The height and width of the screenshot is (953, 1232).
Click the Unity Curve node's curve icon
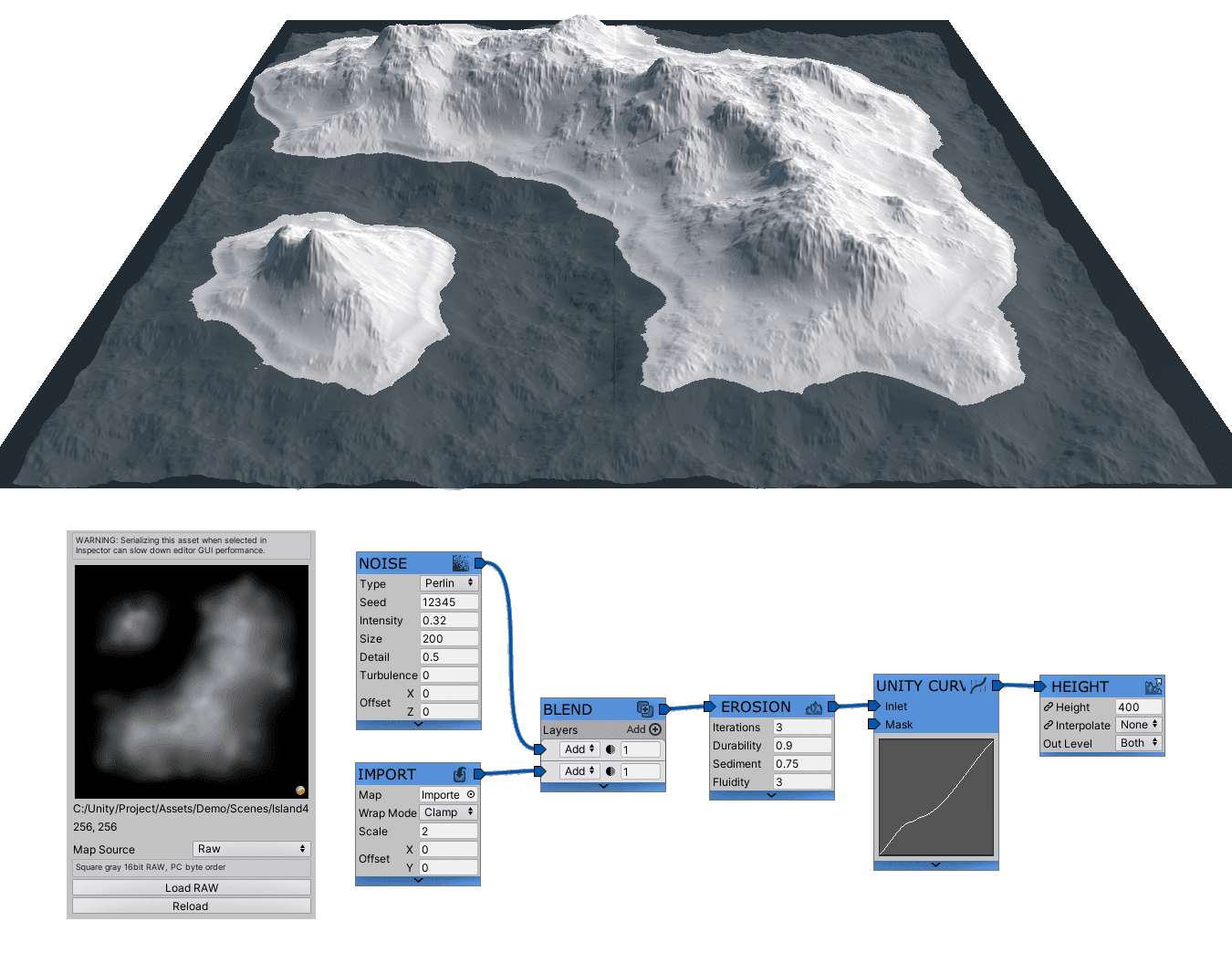[978, 686]
